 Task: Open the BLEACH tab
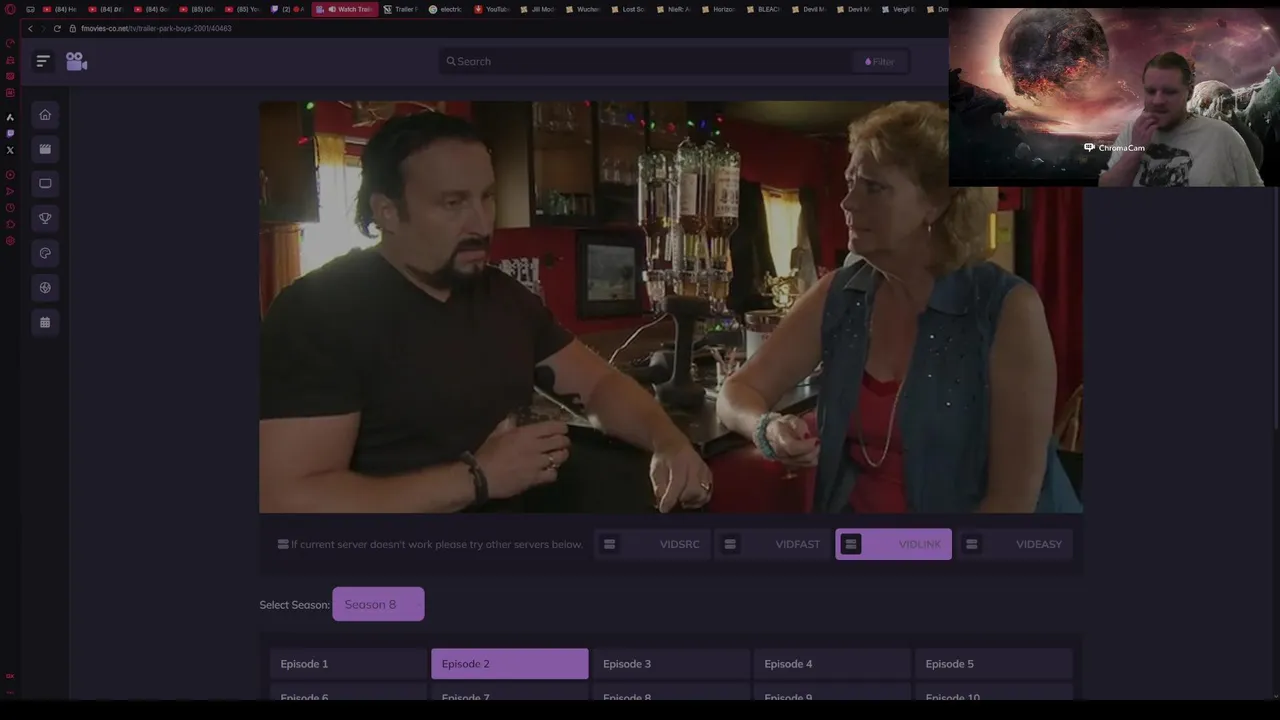pyautogui.click(x=764, y=9)
